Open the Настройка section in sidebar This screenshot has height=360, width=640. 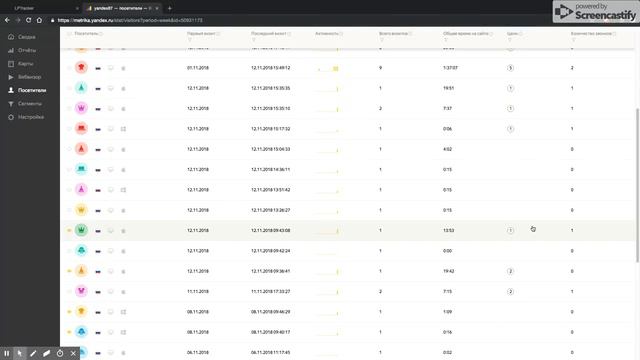click(26, 117)
